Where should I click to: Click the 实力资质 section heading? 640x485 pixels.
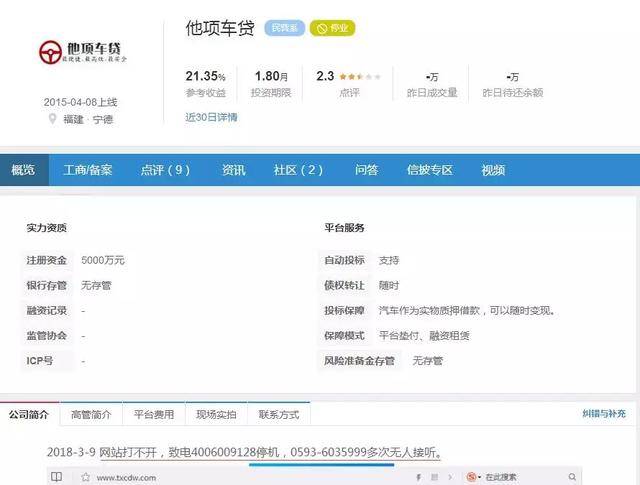tap(47, 228)
